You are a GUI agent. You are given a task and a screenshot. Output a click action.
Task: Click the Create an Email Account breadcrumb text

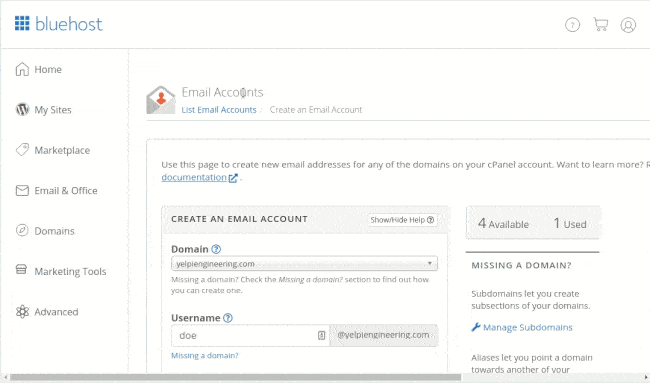[x=316, y=110]
